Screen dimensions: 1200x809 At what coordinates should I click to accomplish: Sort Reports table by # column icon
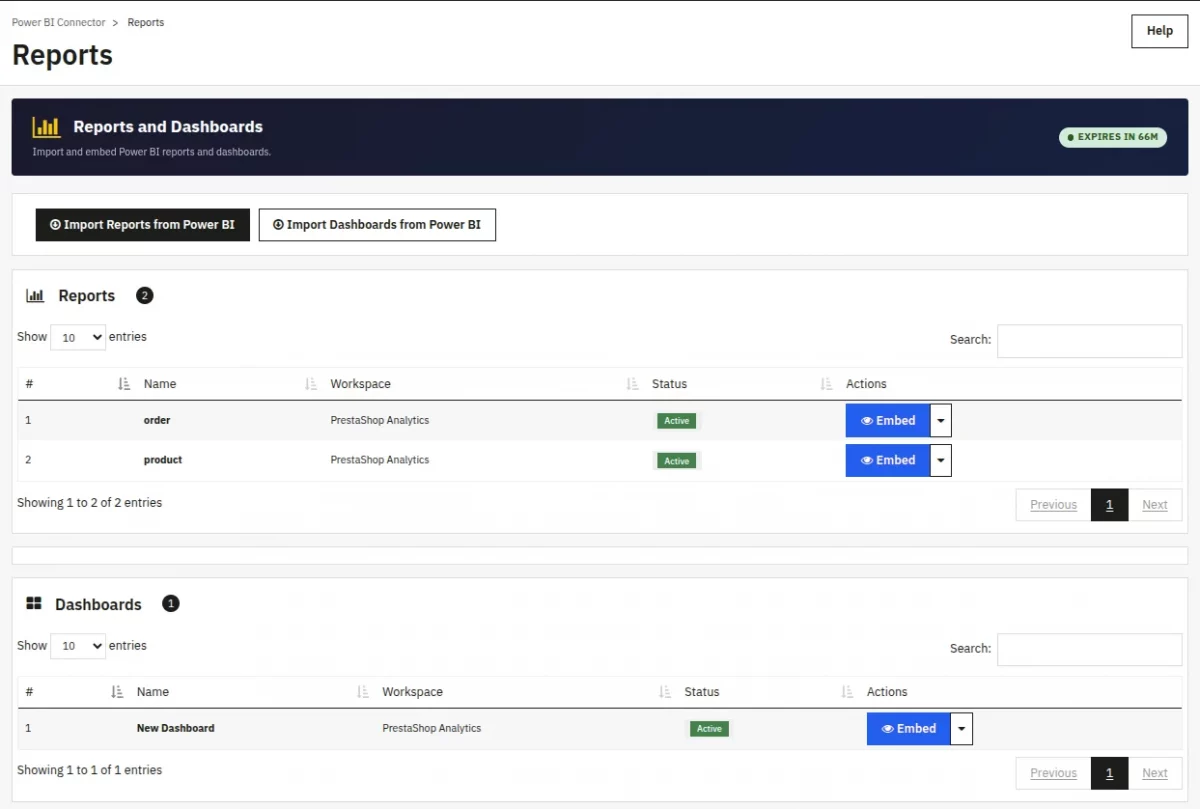124,384
